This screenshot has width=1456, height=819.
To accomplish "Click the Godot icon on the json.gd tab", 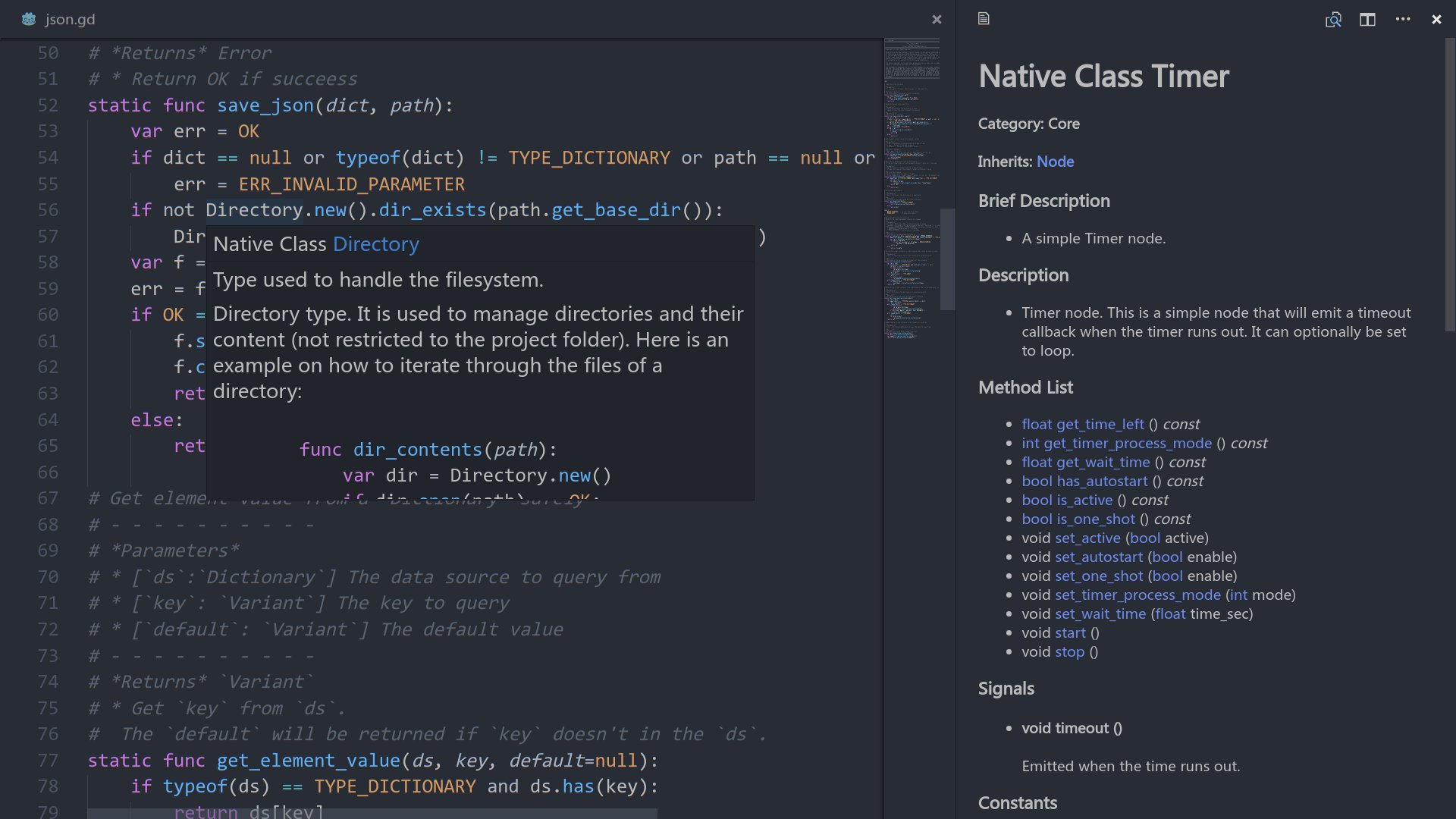I will 28,20.
